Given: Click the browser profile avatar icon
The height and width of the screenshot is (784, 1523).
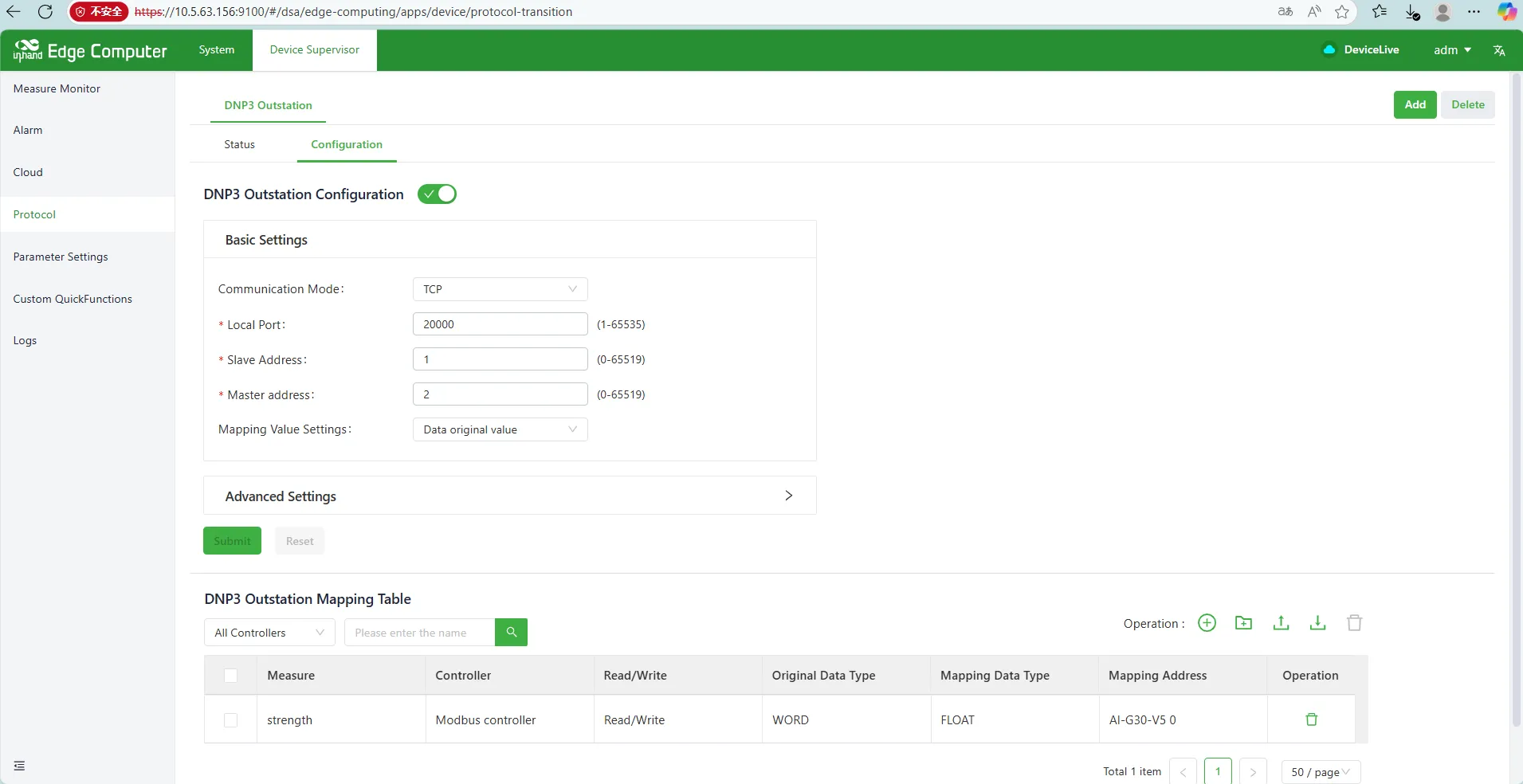Looking at the screenshot, I should pos(1443,12).
